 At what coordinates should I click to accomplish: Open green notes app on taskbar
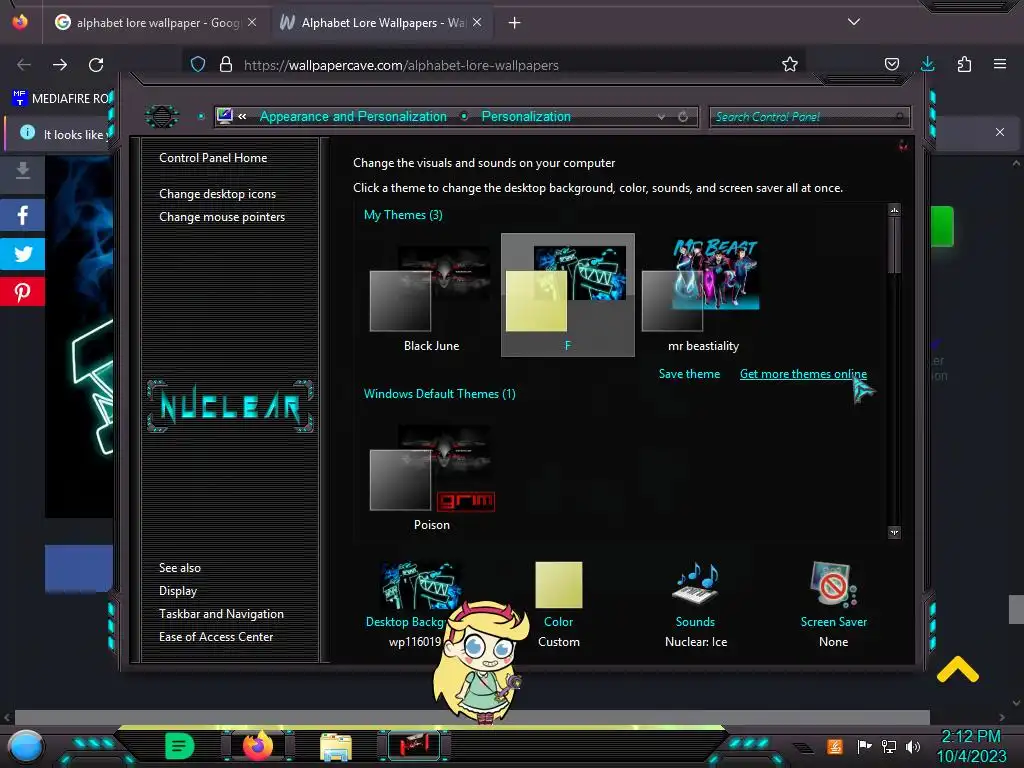(180, 746)
